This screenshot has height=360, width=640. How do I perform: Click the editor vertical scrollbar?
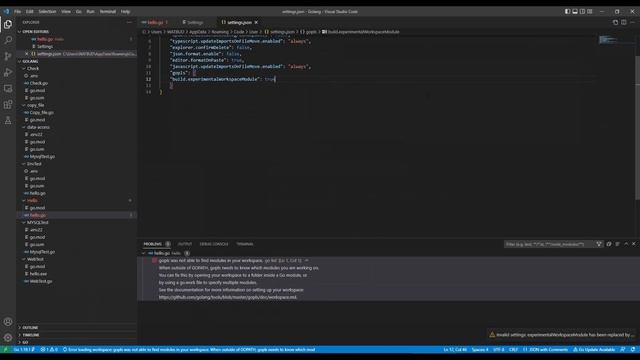(x=637, y=128)
